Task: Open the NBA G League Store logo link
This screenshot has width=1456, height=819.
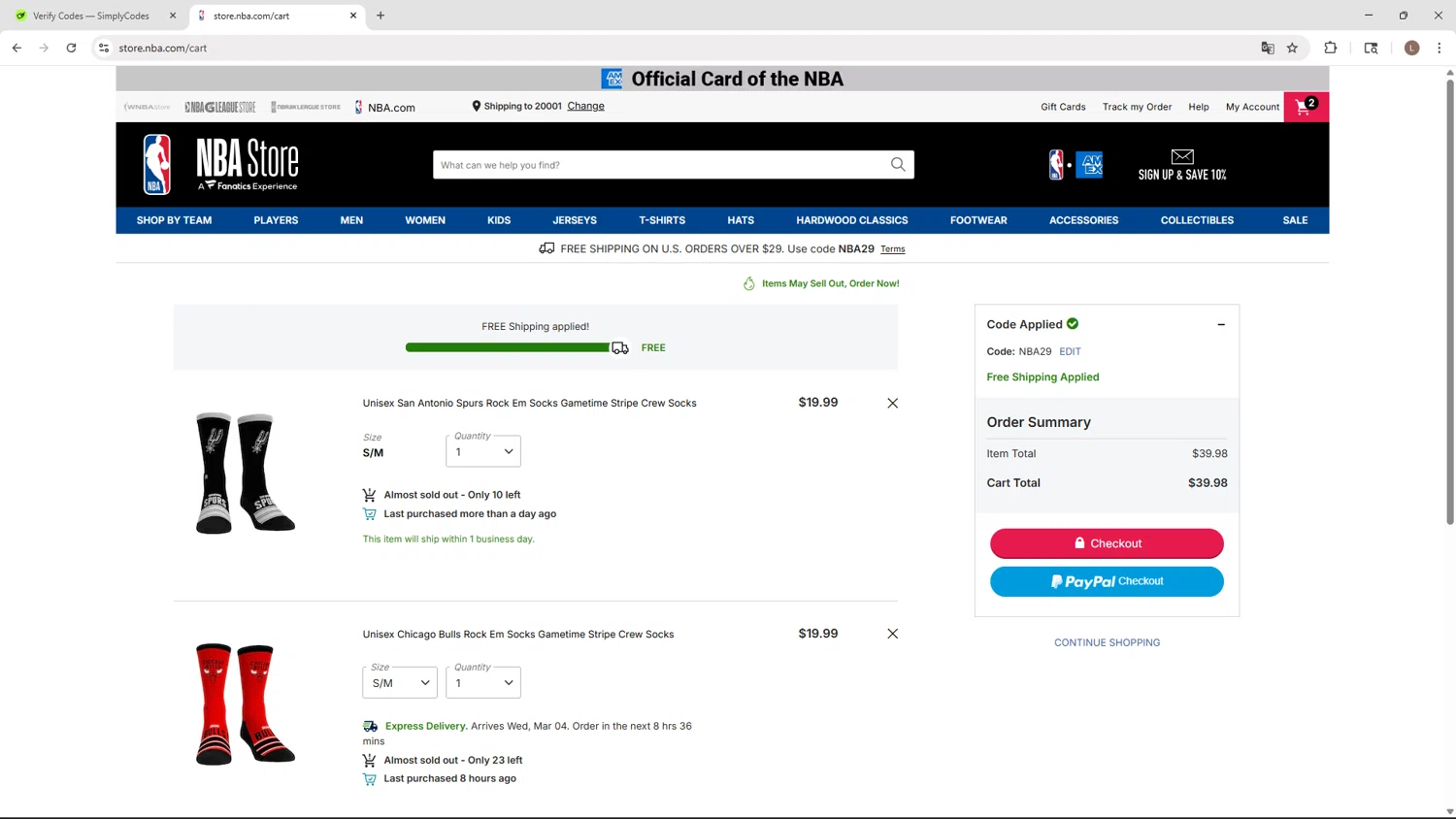Action: [220, 107]
